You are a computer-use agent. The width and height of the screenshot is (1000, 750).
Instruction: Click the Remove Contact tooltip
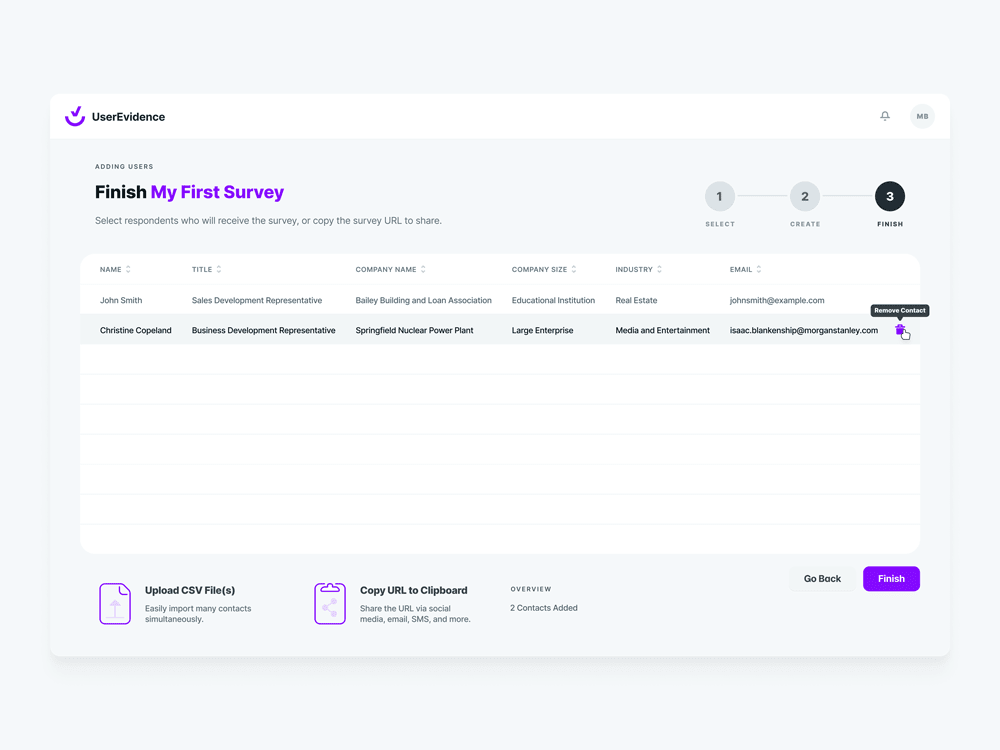pyautogui.click(x=899, y=311)
